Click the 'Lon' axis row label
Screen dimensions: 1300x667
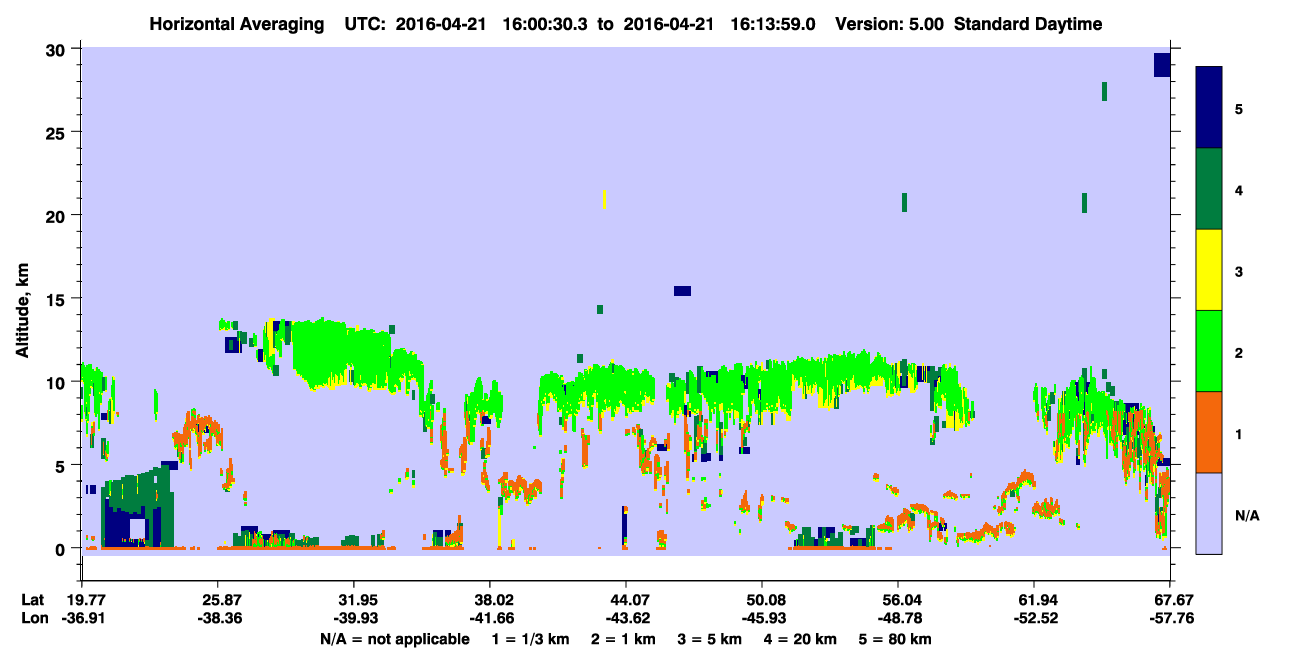pos(34,618)
